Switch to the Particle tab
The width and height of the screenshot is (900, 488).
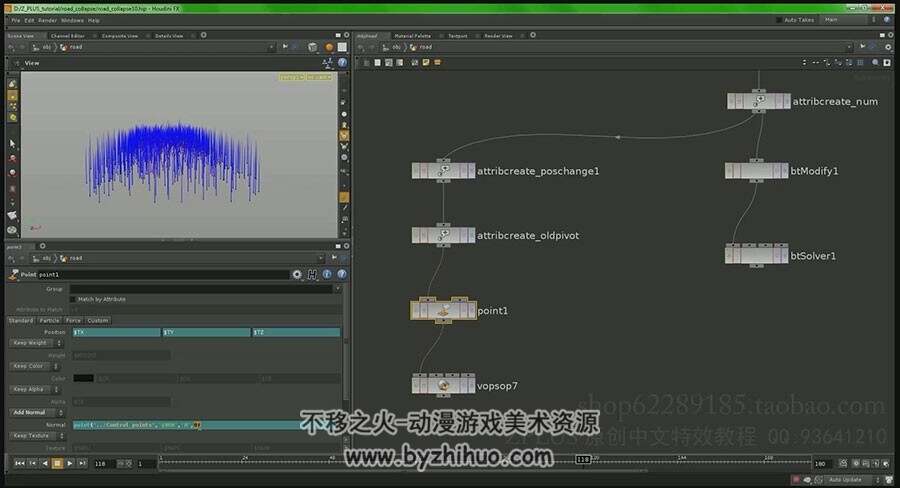[x=49, y=320]
